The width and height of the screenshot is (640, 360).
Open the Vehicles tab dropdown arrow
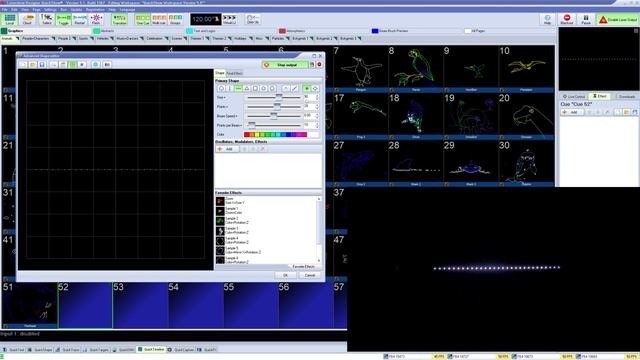tap(112, 38)
